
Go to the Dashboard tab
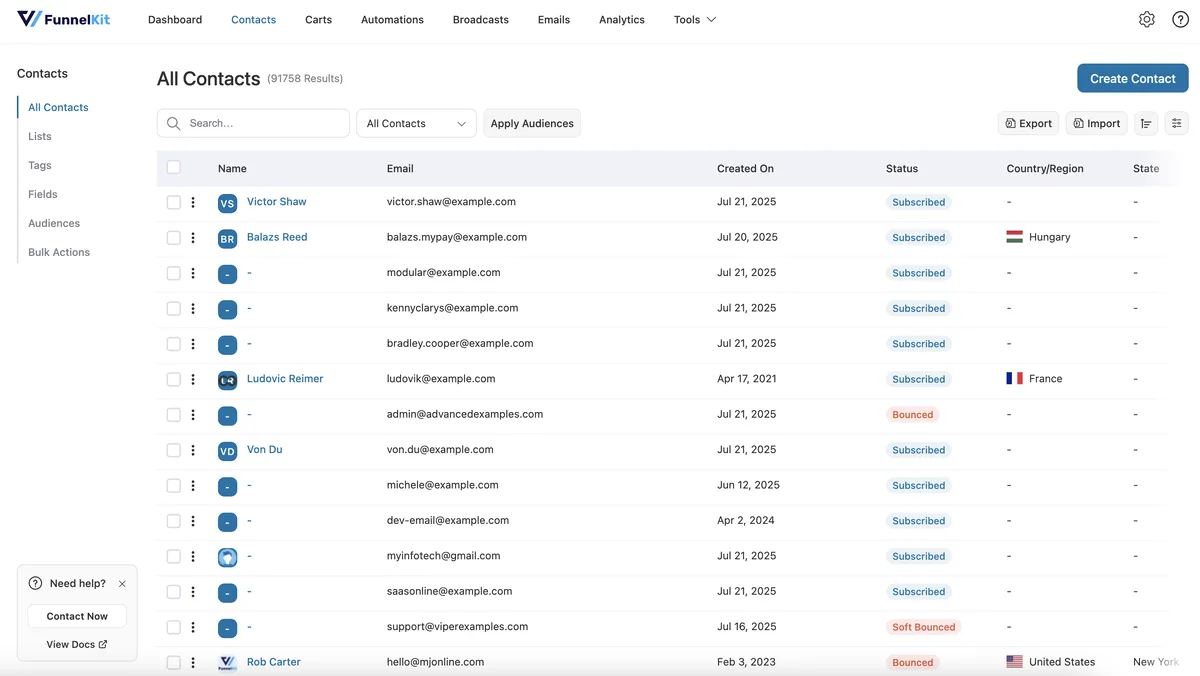[x=175, y=19]
